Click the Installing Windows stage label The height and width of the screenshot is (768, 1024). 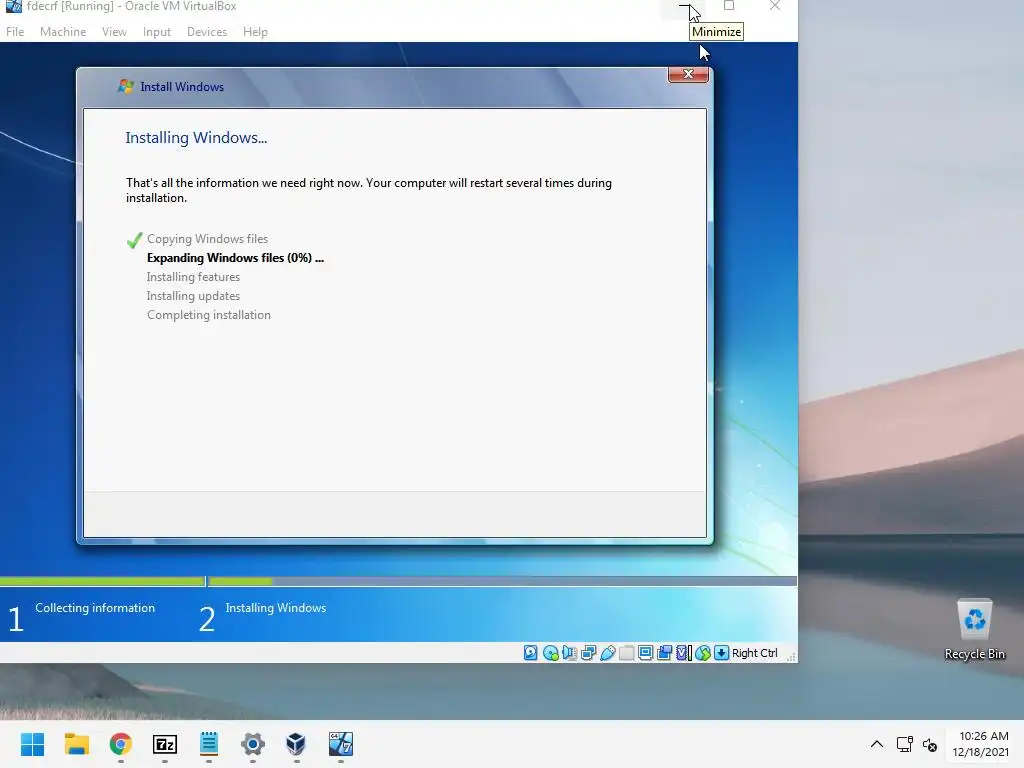(276, 608)
